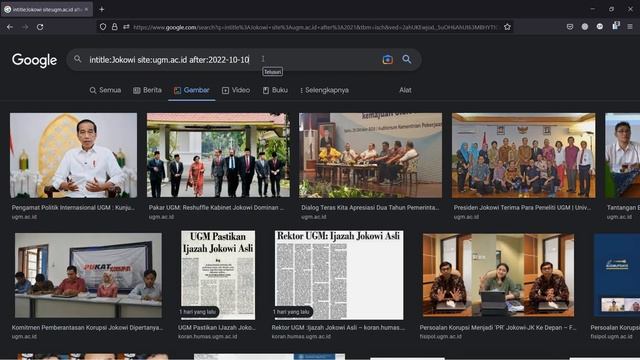Viewport: 640px width, 360px height.
Task: Click koran.humas.ugm.ac.id source under UGM Pastikan
Action: 207,337
